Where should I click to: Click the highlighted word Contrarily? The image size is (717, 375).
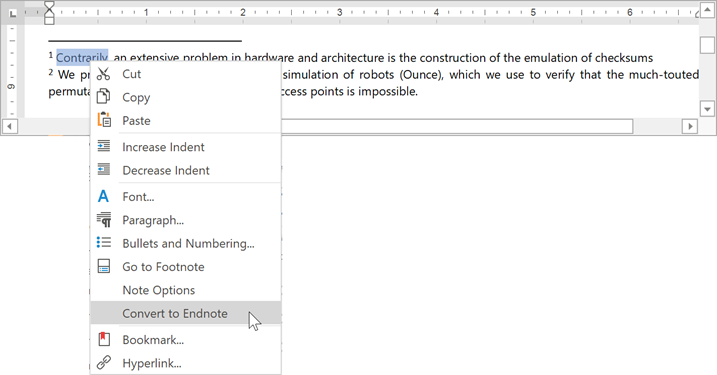(82, 58)
